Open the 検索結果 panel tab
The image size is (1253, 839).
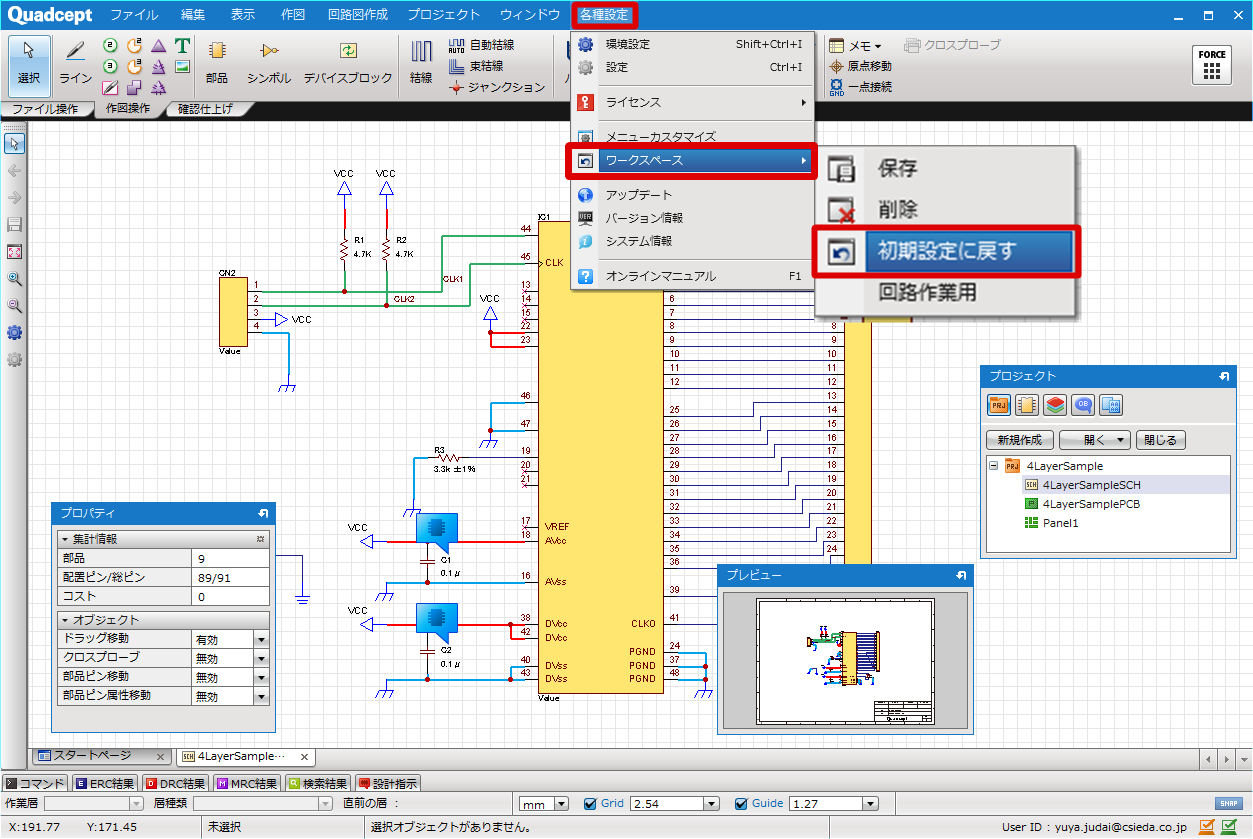318,784
